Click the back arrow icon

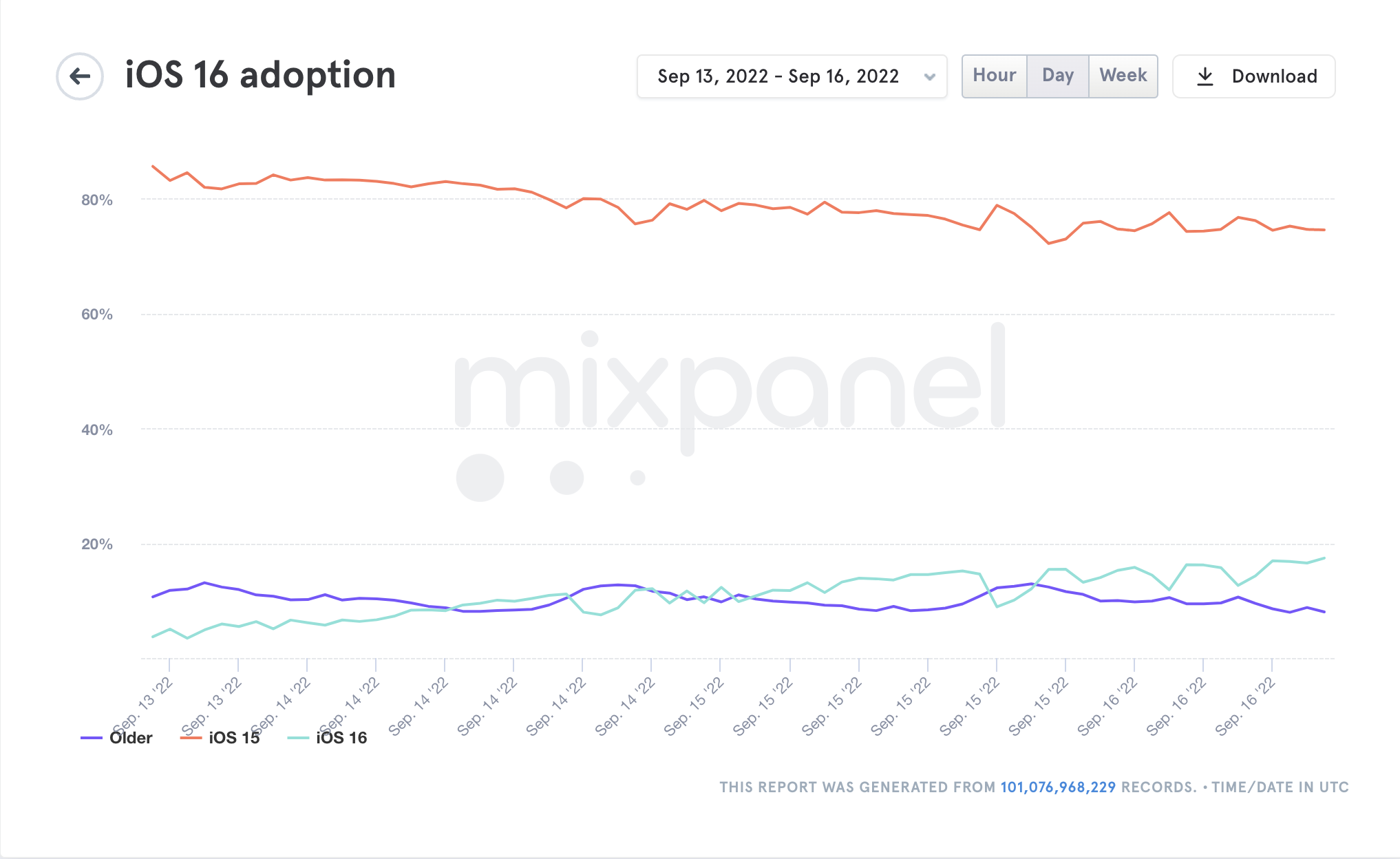[80, 76]
